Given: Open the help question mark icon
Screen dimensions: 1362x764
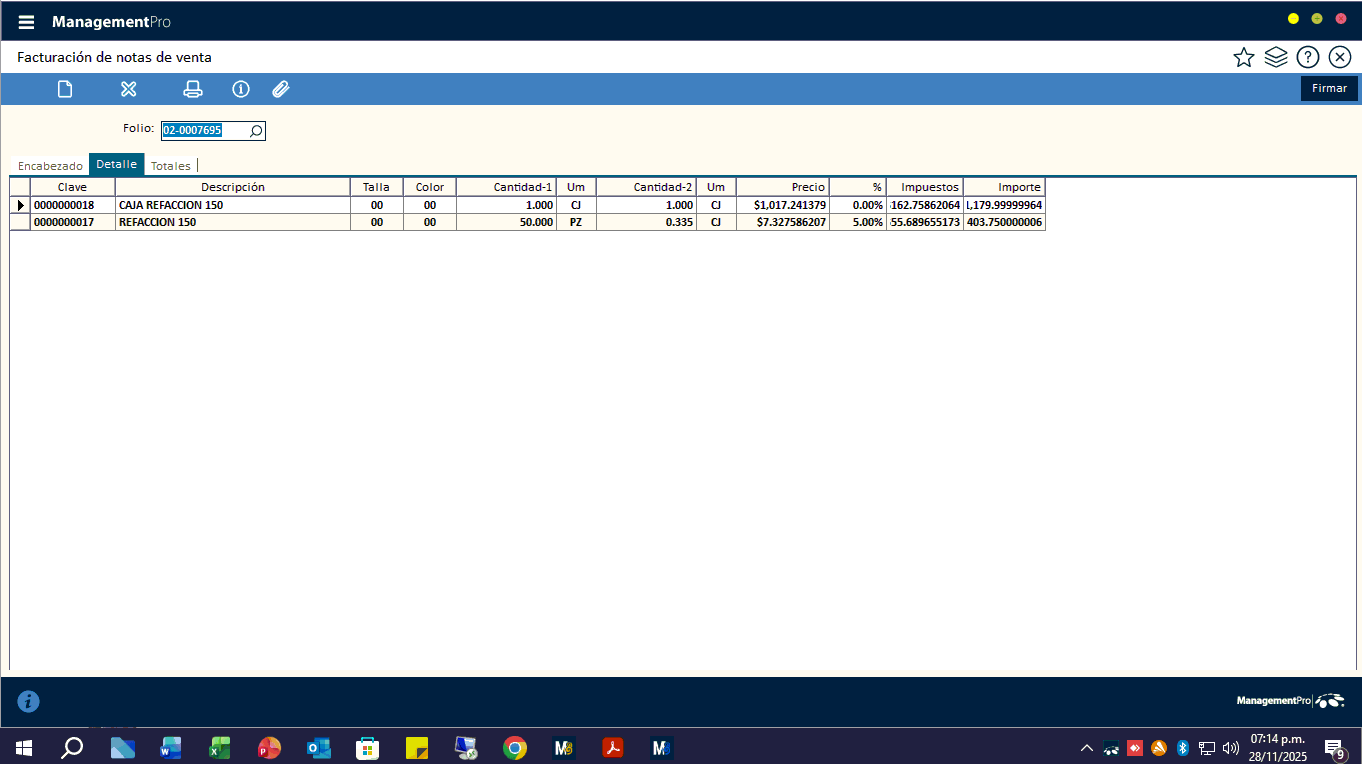Looking at the screenshot, I should pos(1307,58).
